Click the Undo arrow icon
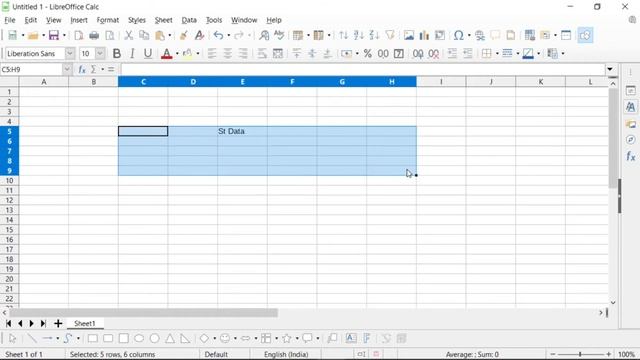The image size is (640, 360). pos(218,35)
